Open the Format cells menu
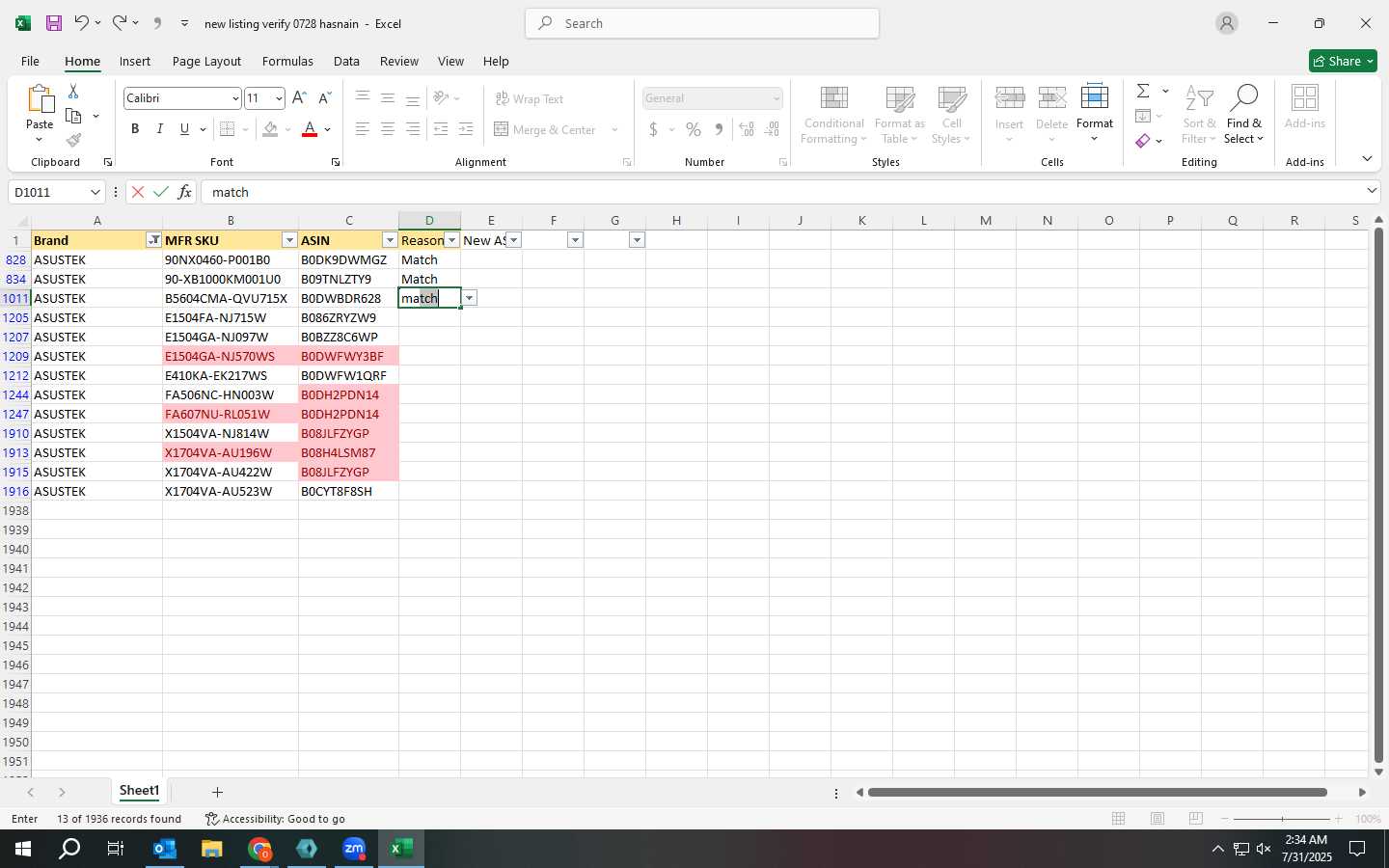The height and width of the screenshot is (868, 1389). (x=1095, y=114)
